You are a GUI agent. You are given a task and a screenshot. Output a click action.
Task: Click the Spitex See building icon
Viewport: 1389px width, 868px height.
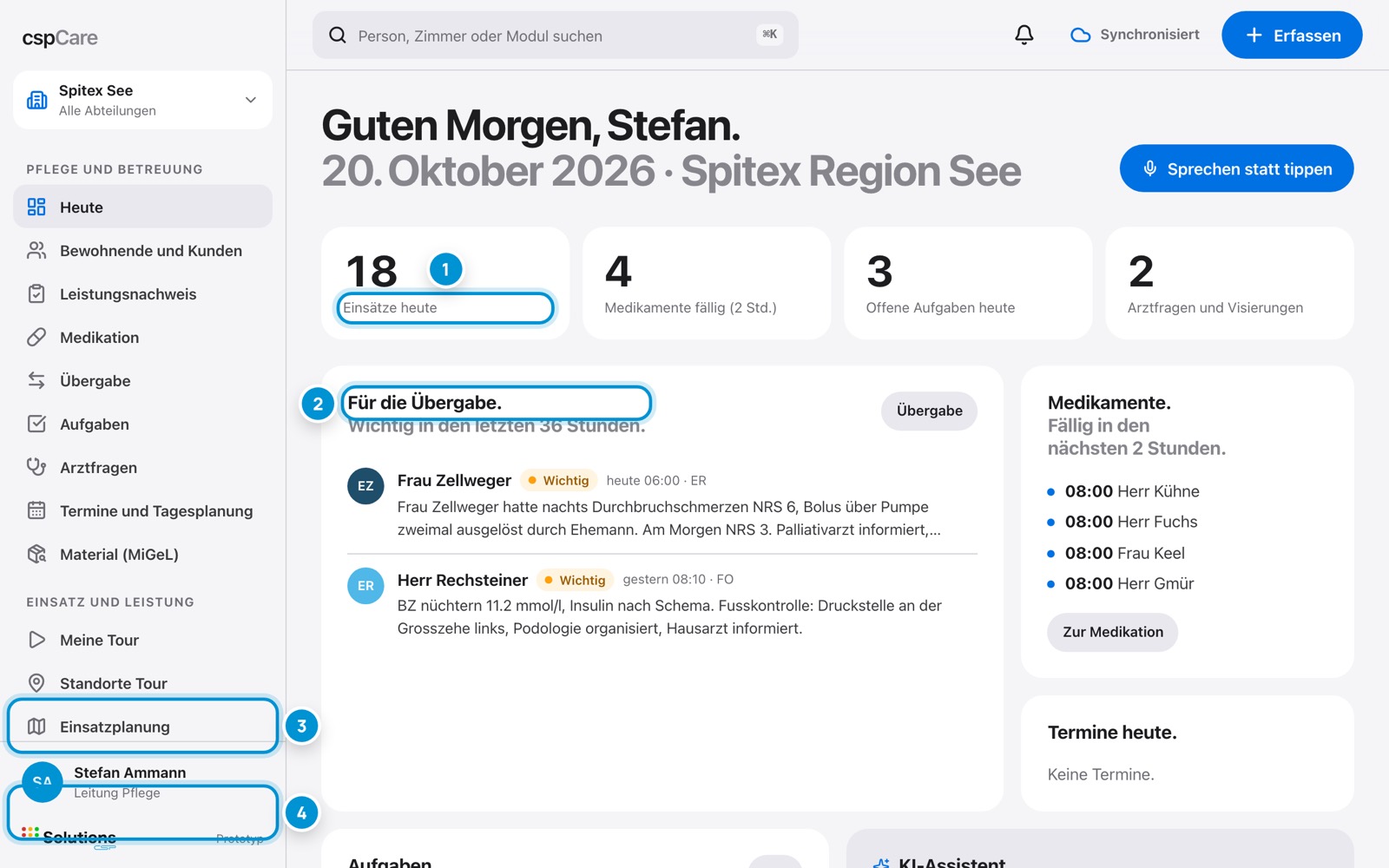coord(37,100)
